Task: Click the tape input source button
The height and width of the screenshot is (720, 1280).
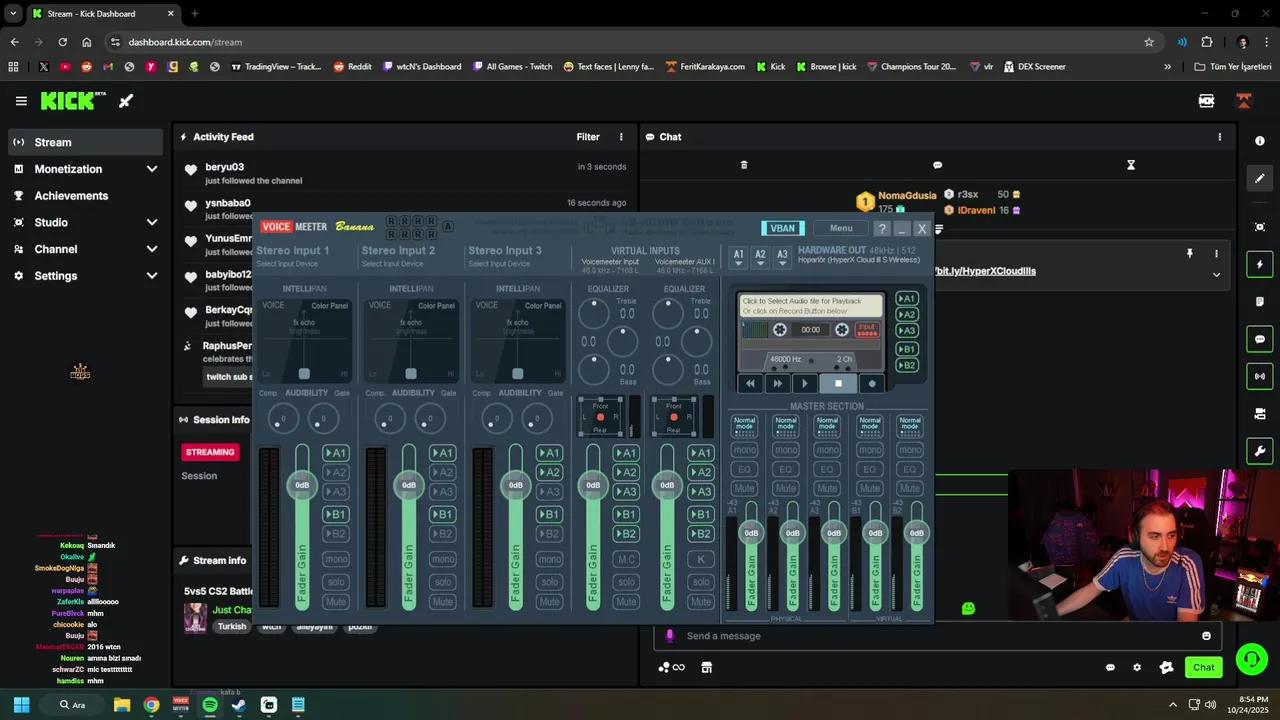Action: [867, 329]
